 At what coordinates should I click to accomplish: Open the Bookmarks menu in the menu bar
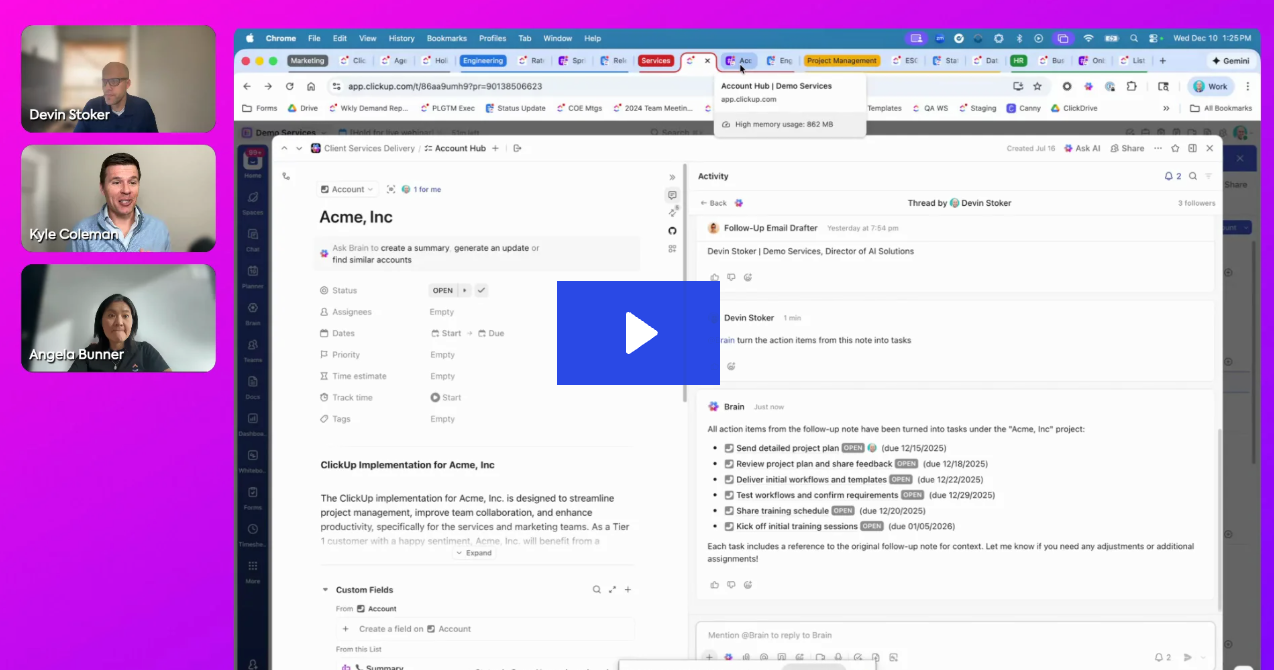pos(447,38)
